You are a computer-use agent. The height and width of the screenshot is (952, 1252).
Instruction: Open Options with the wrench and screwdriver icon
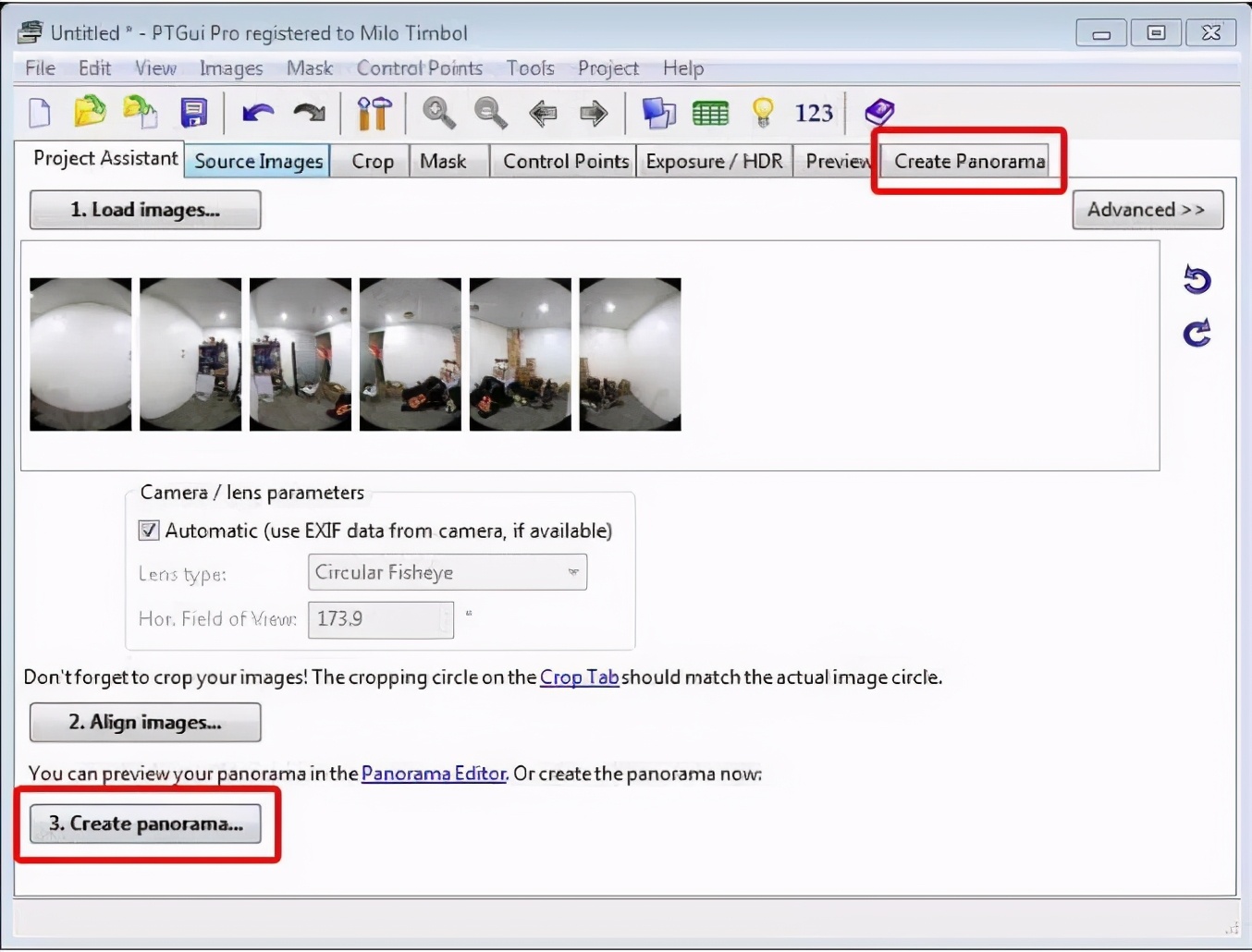pyautogui.click(x=374, y=113)
